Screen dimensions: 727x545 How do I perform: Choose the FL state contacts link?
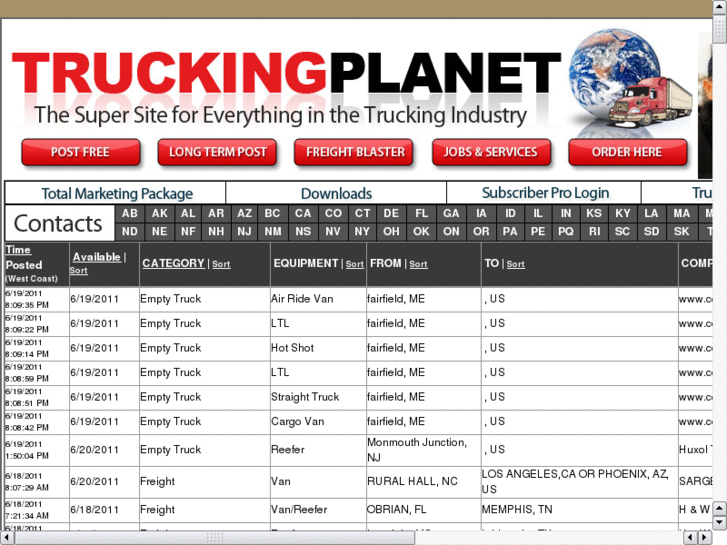421,213
